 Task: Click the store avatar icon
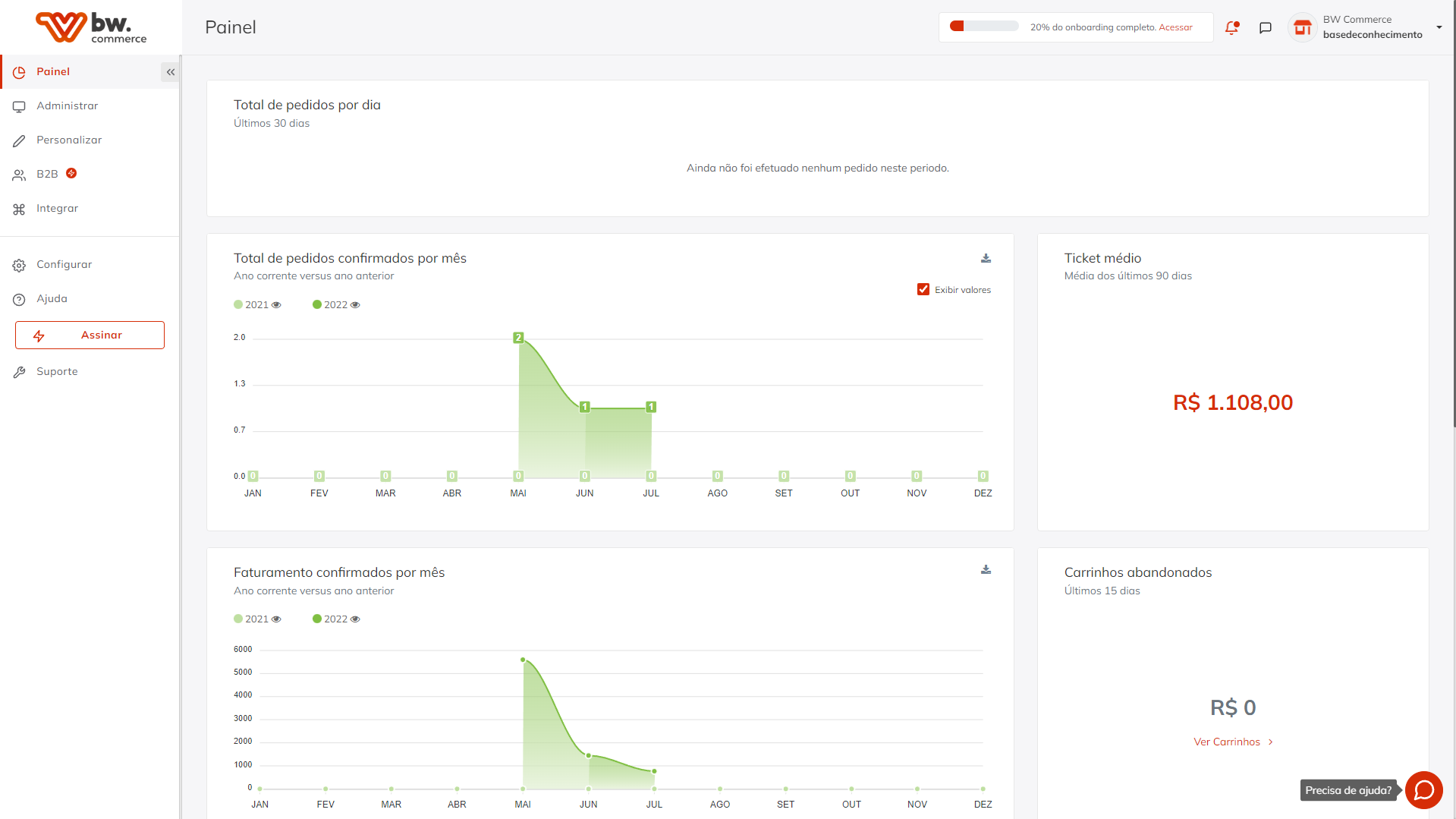(1303, 28)
